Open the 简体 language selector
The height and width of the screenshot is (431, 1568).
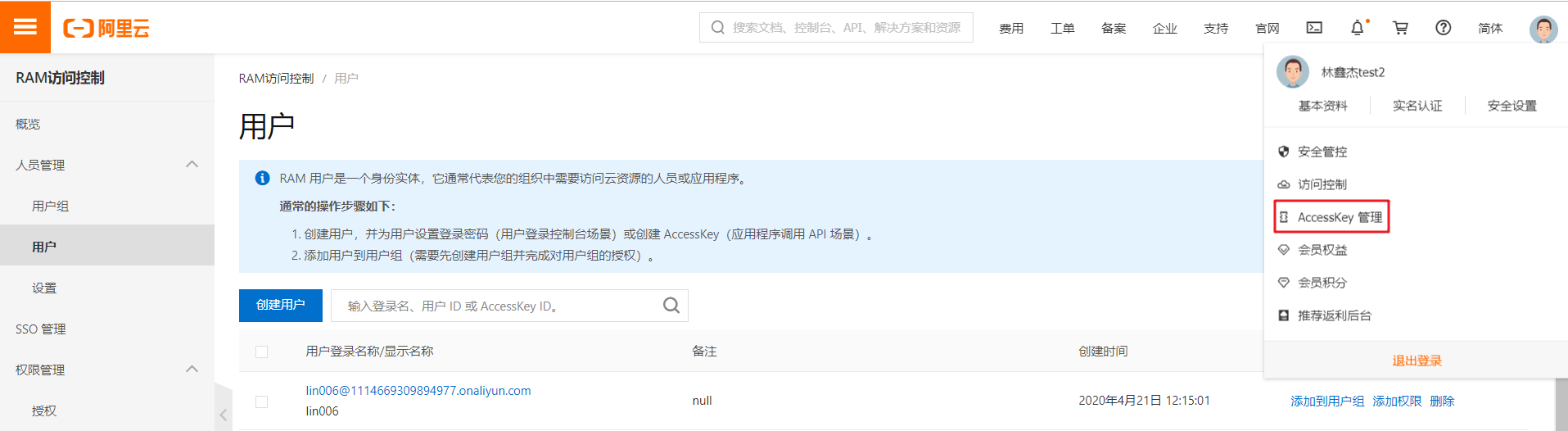(x=1489, y=28)
